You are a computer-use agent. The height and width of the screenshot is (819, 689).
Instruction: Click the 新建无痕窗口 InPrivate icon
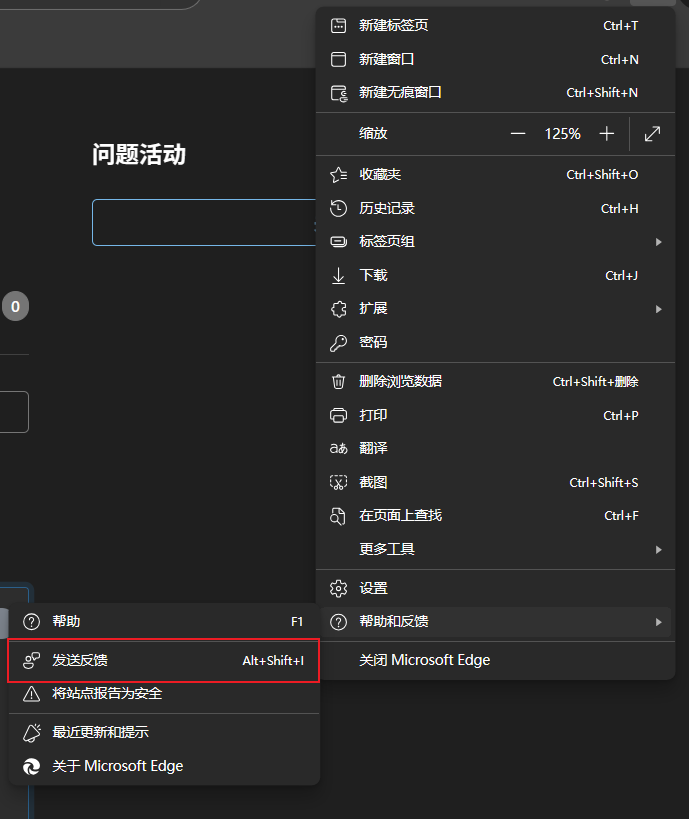coord(339,93)
